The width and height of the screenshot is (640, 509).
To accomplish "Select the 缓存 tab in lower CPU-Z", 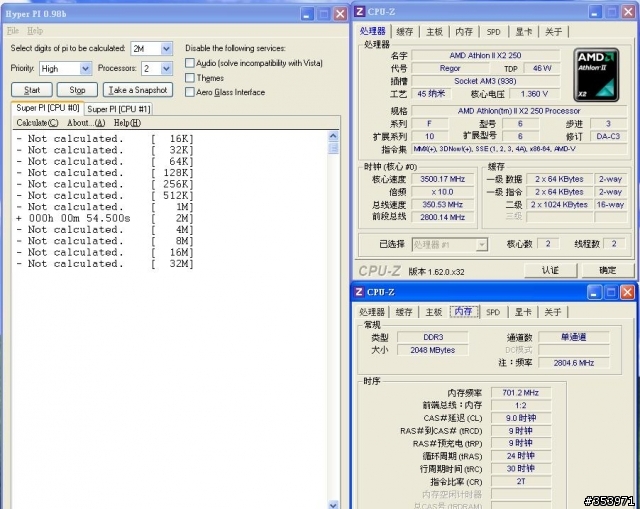I will (404, 312).
